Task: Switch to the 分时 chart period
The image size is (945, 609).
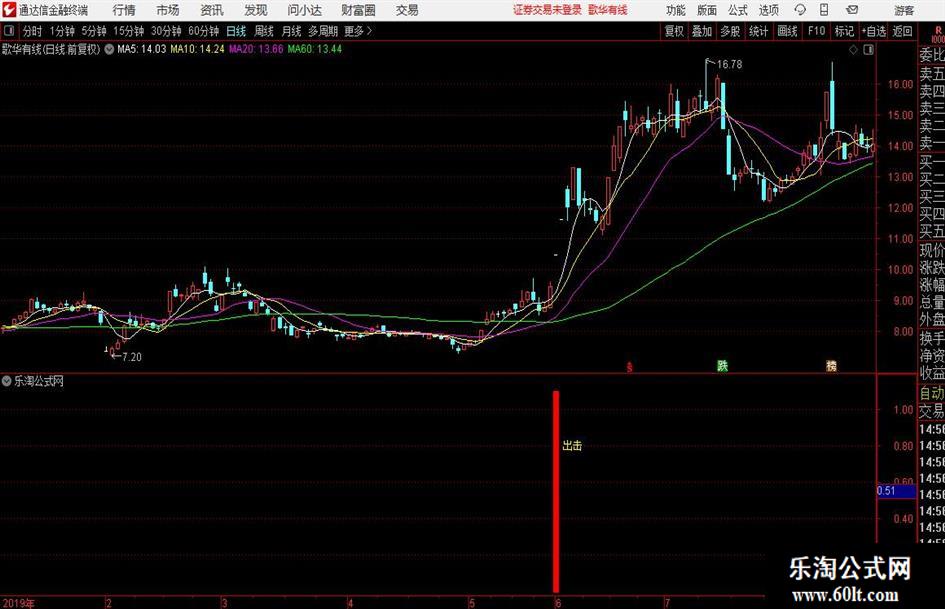Action: pyautogui.click(x=32, y=31)
